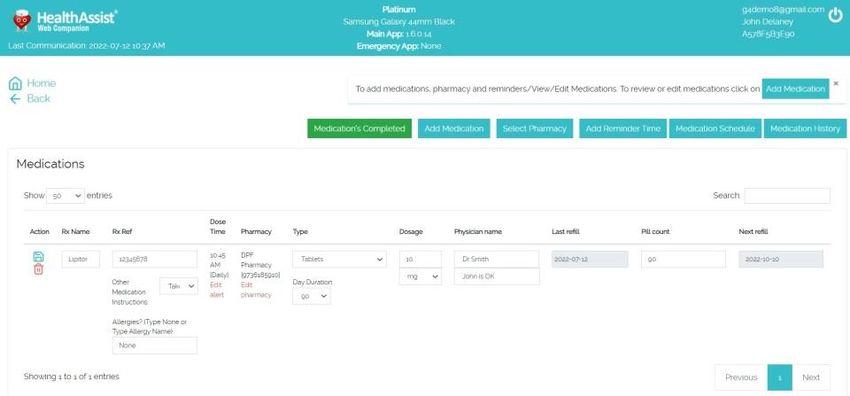
Task: Open the Home link
Action: point(41,83)
